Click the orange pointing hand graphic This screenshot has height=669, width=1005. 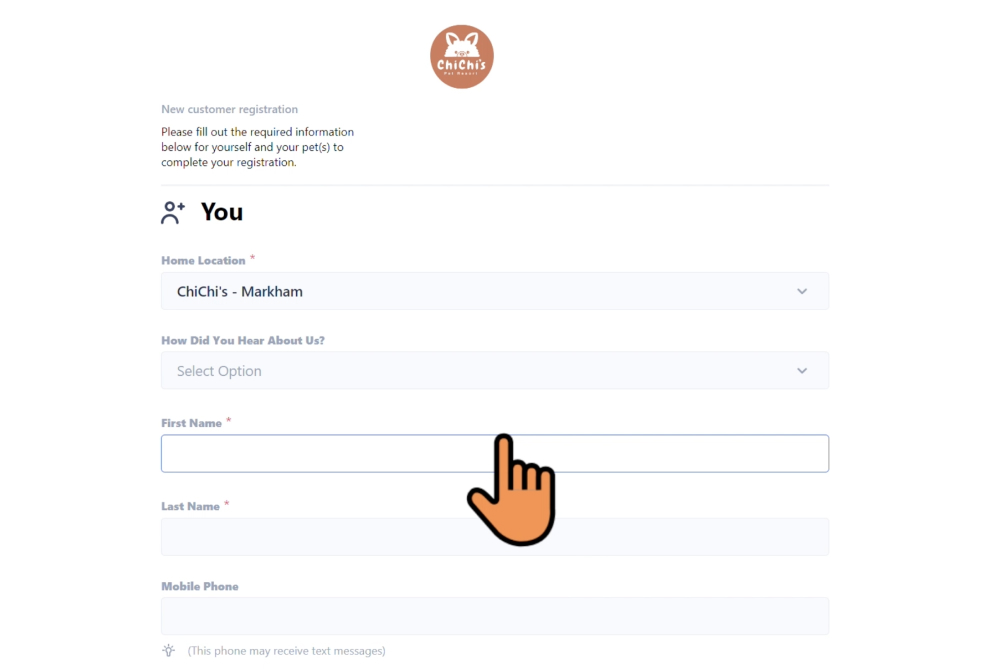(511, 492)
